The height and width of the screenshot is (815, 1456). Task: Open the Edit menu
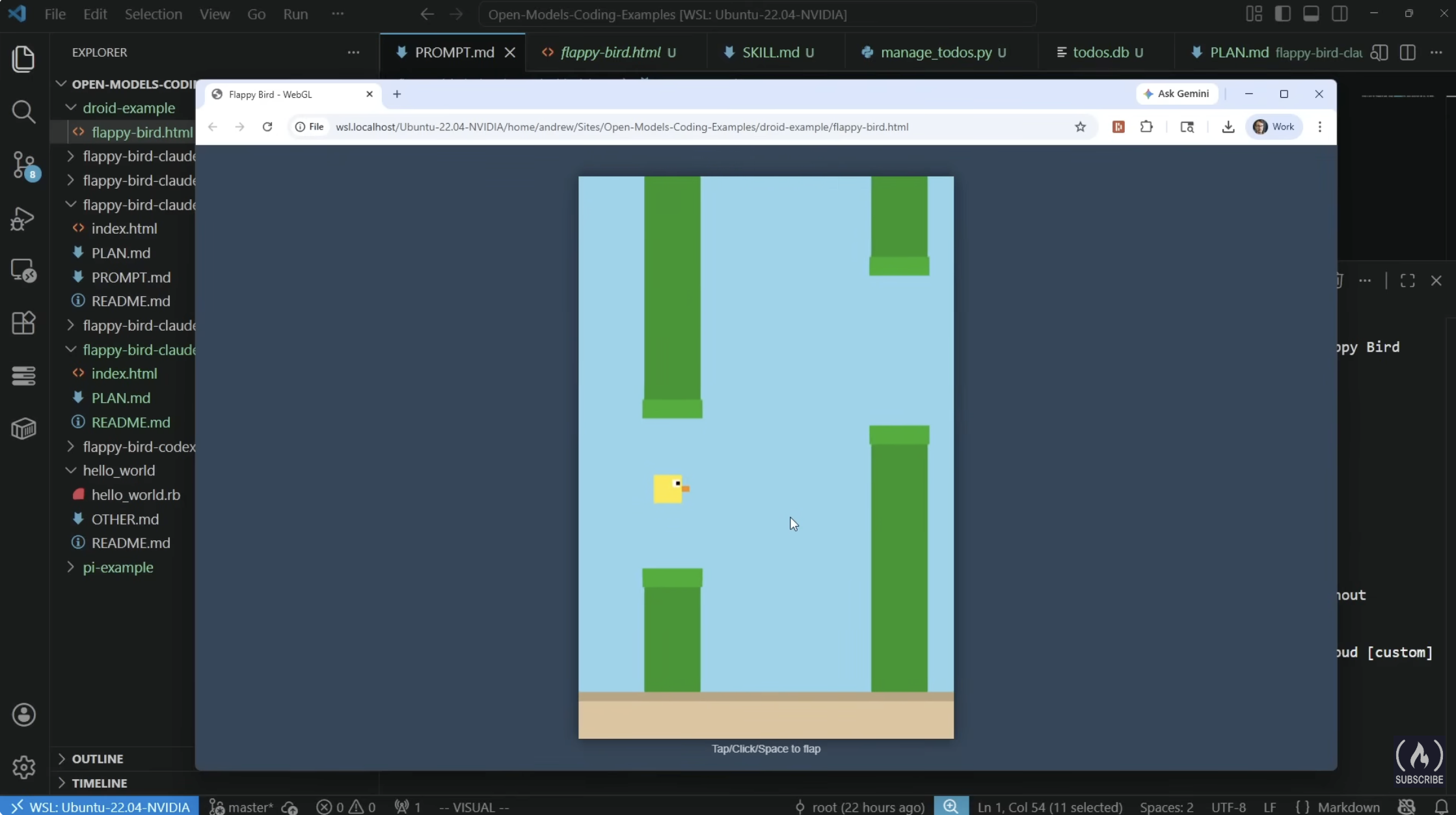tap(95, 14)
